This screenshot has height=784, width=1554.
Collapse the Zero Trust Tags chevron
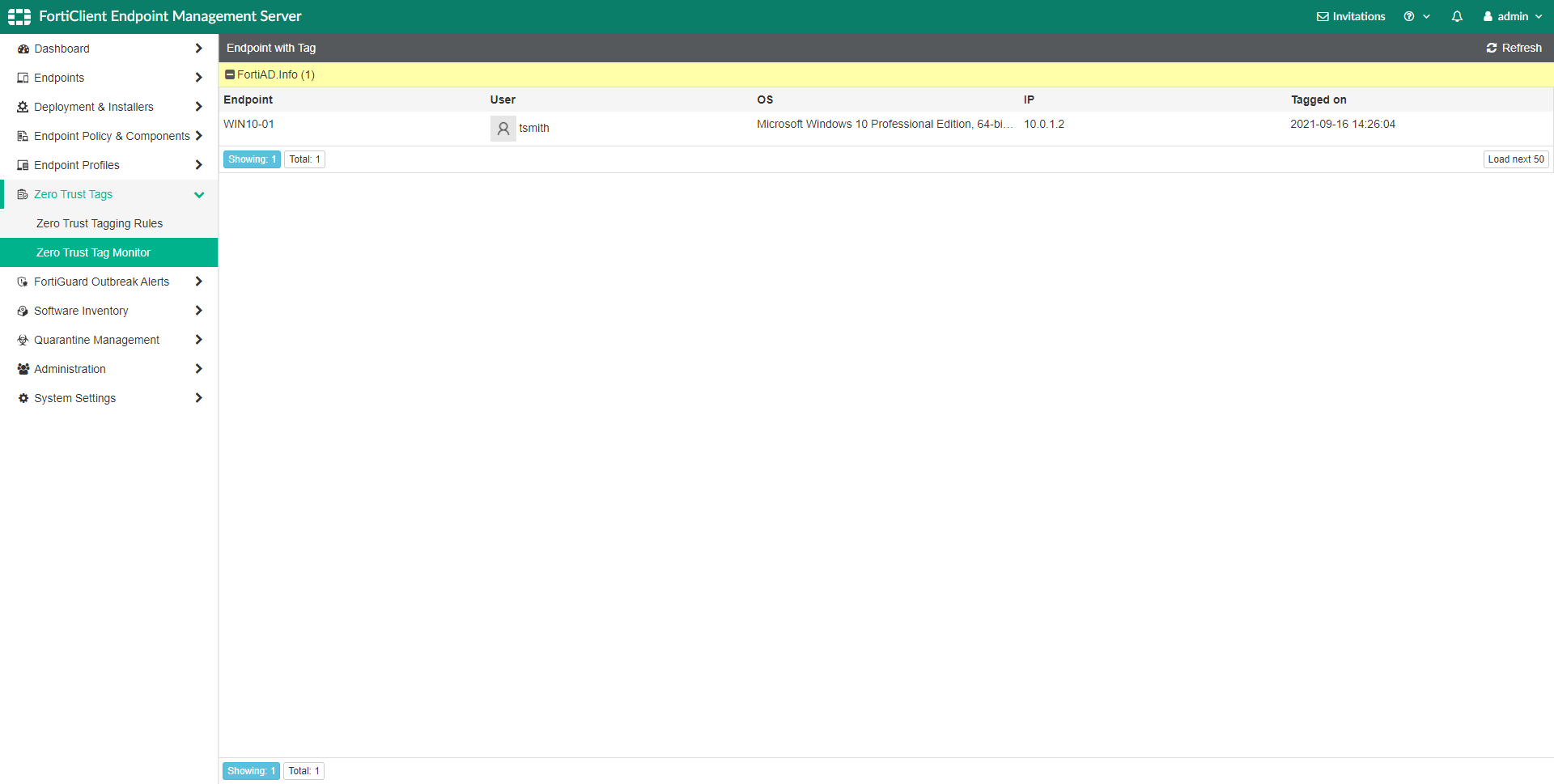click(199, 195)
